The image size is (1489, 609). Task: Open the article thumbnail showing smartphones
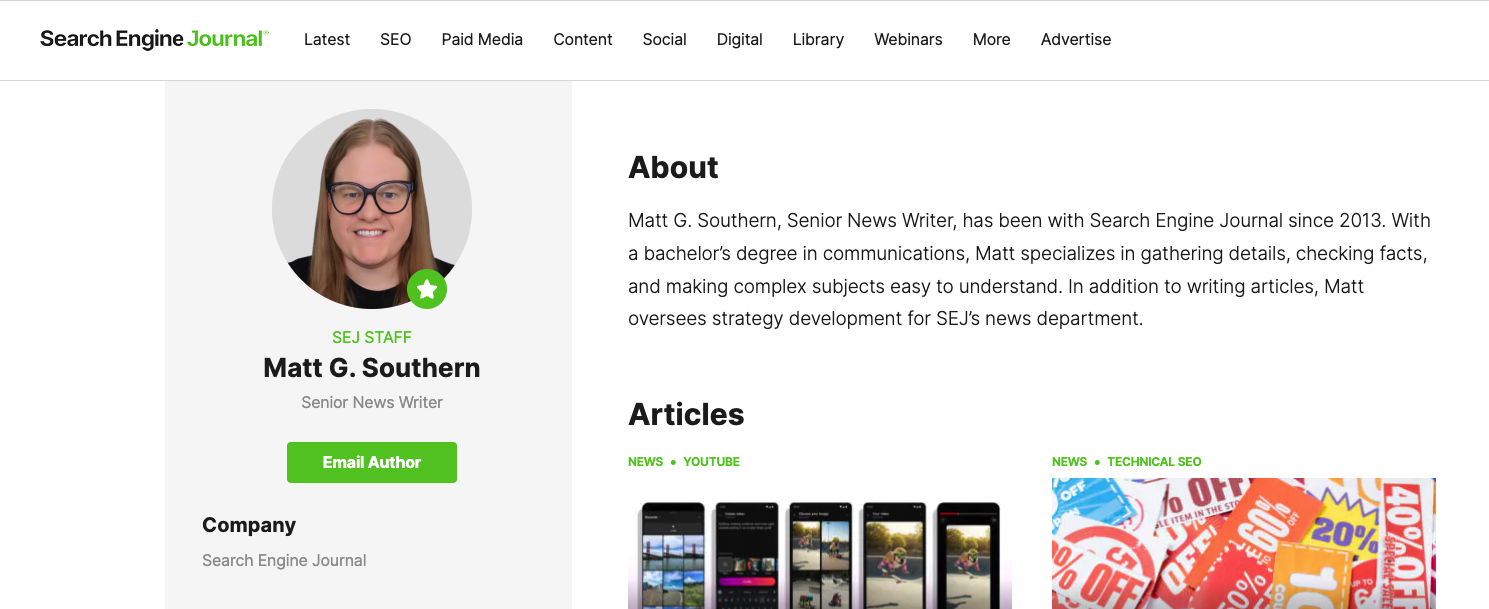(820, 544)
